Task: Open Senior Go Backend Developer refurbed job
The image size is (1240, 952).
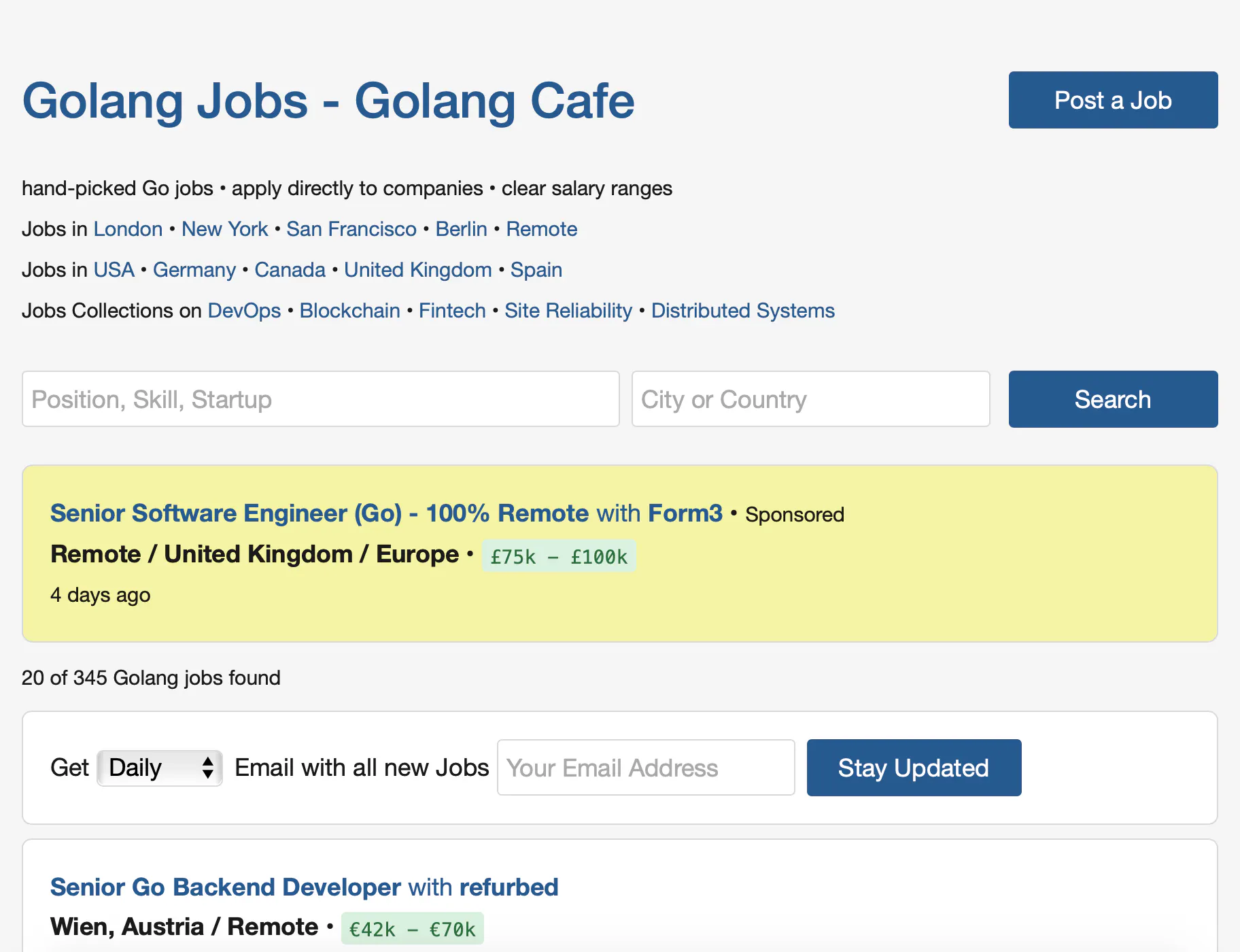Action: pos(305,887)
